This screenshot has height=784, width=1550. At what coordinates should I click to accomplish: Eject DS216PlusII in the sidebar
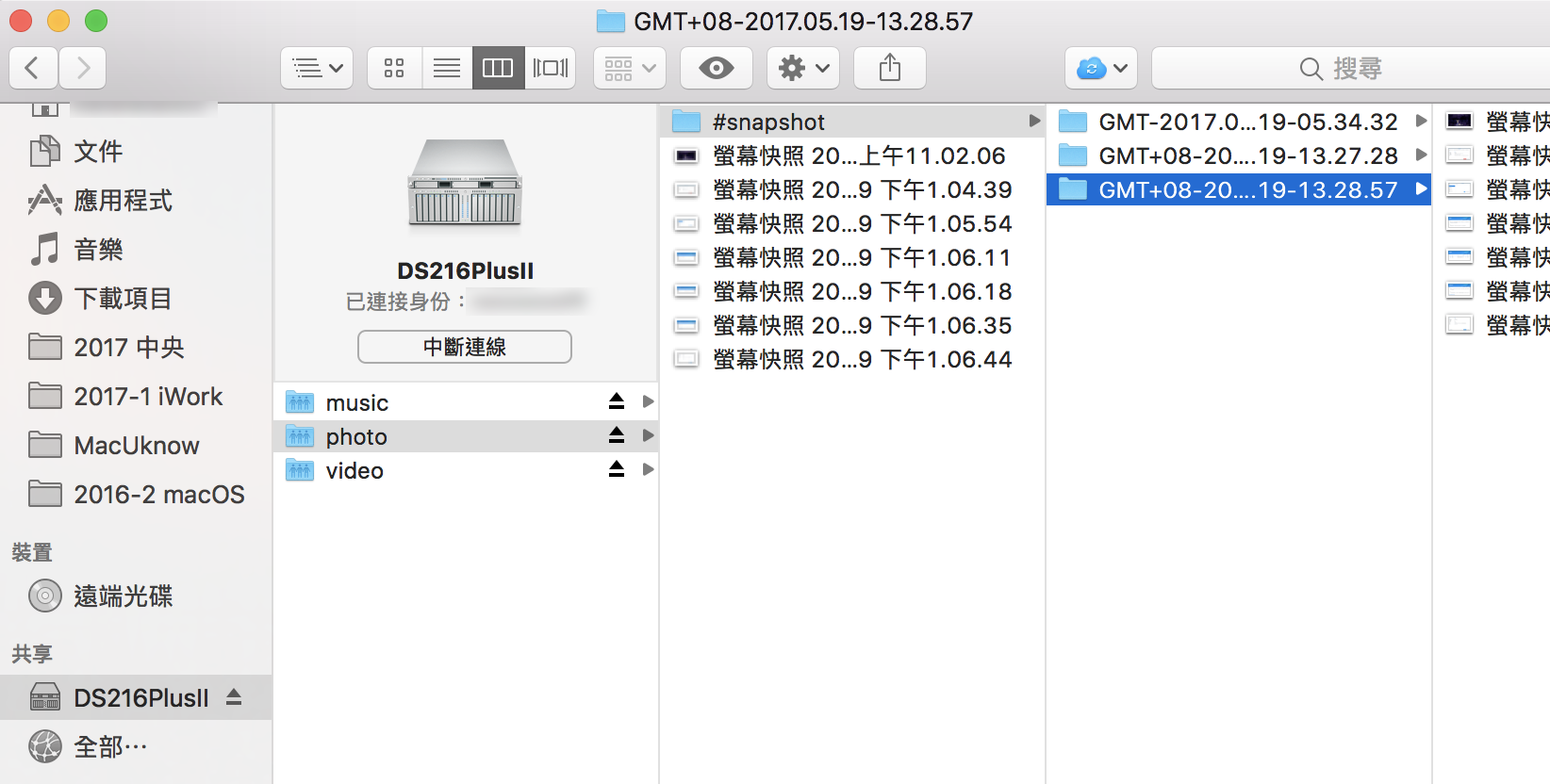pyautogui.click(x=234, y=697)
